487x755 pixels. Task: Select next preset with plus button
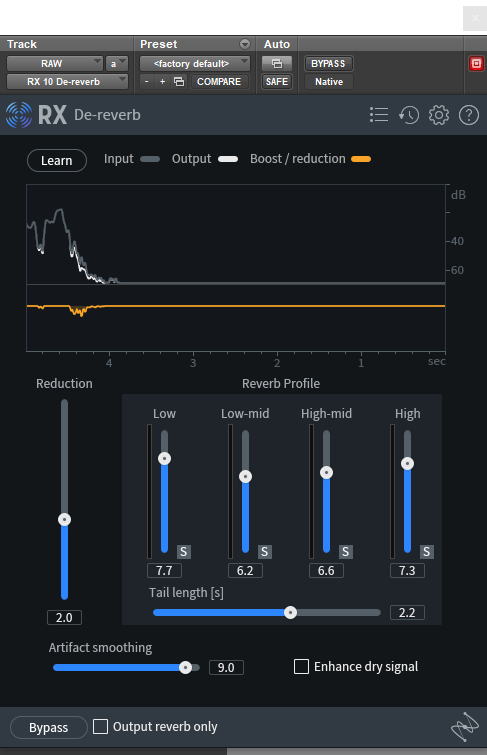pos(162,82)
